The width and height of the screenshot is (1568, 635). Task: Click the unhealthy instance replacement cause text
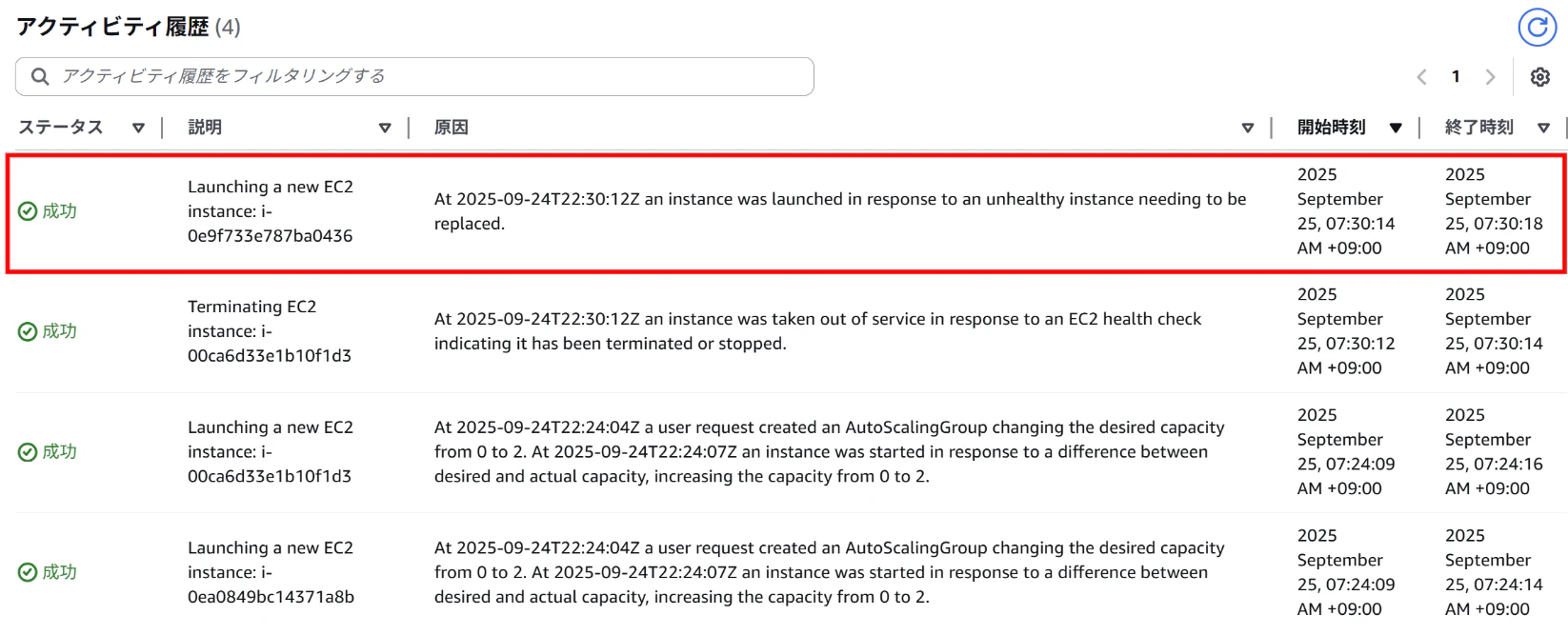click(x=840, y=211)
